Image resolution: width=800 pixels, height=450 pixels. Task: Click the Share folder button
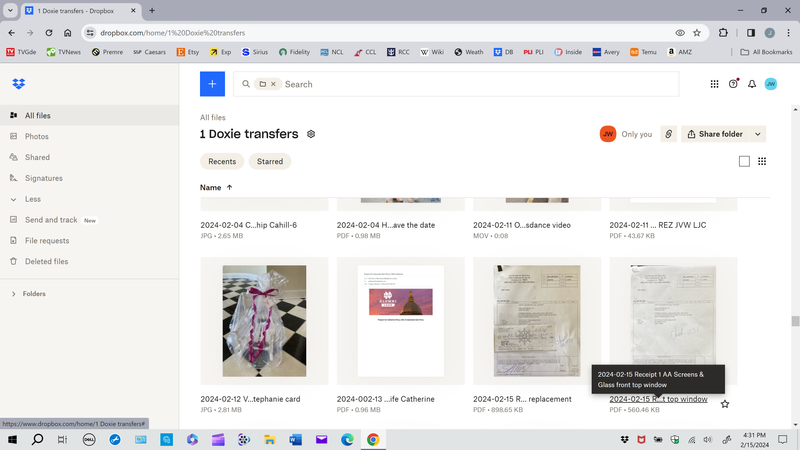715,134
